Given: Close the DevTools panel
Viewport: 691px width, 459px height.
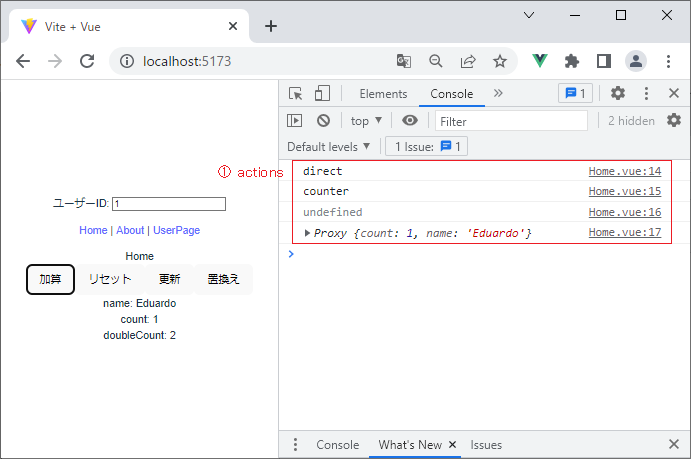Looking at the screenshot, I should (674, 93).
